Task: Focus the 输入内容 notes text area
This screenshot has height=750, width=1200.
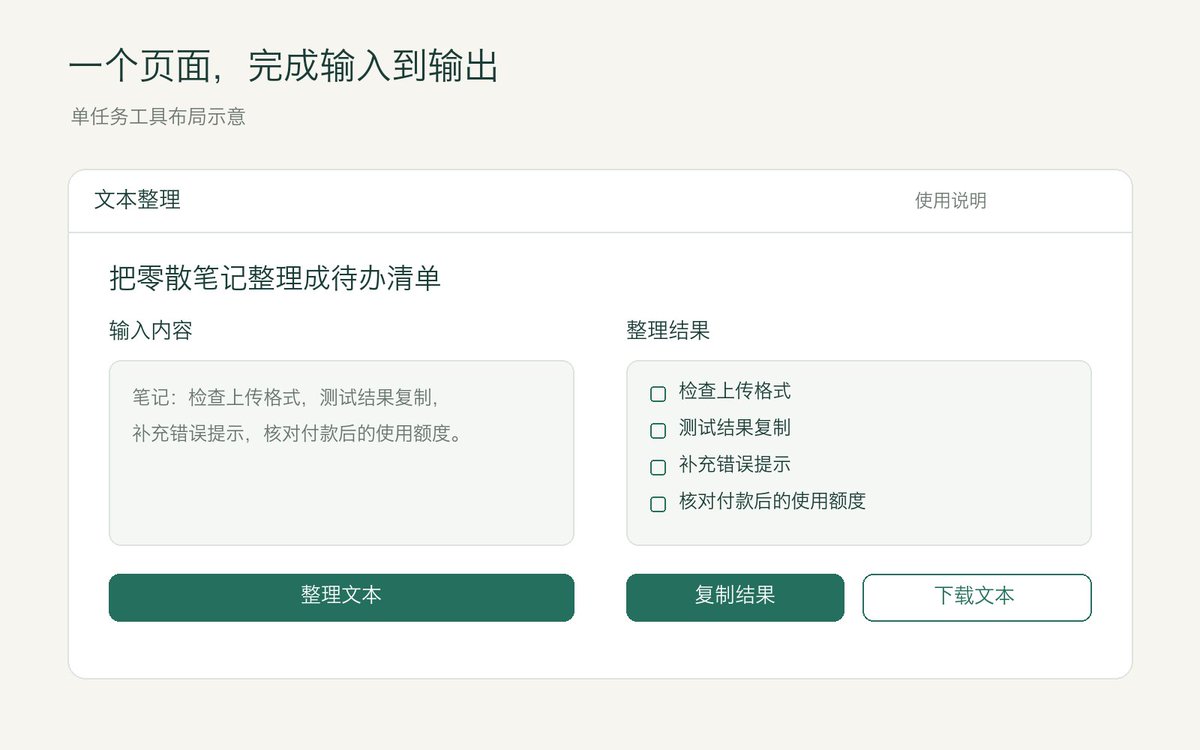Action: point(341,453)
